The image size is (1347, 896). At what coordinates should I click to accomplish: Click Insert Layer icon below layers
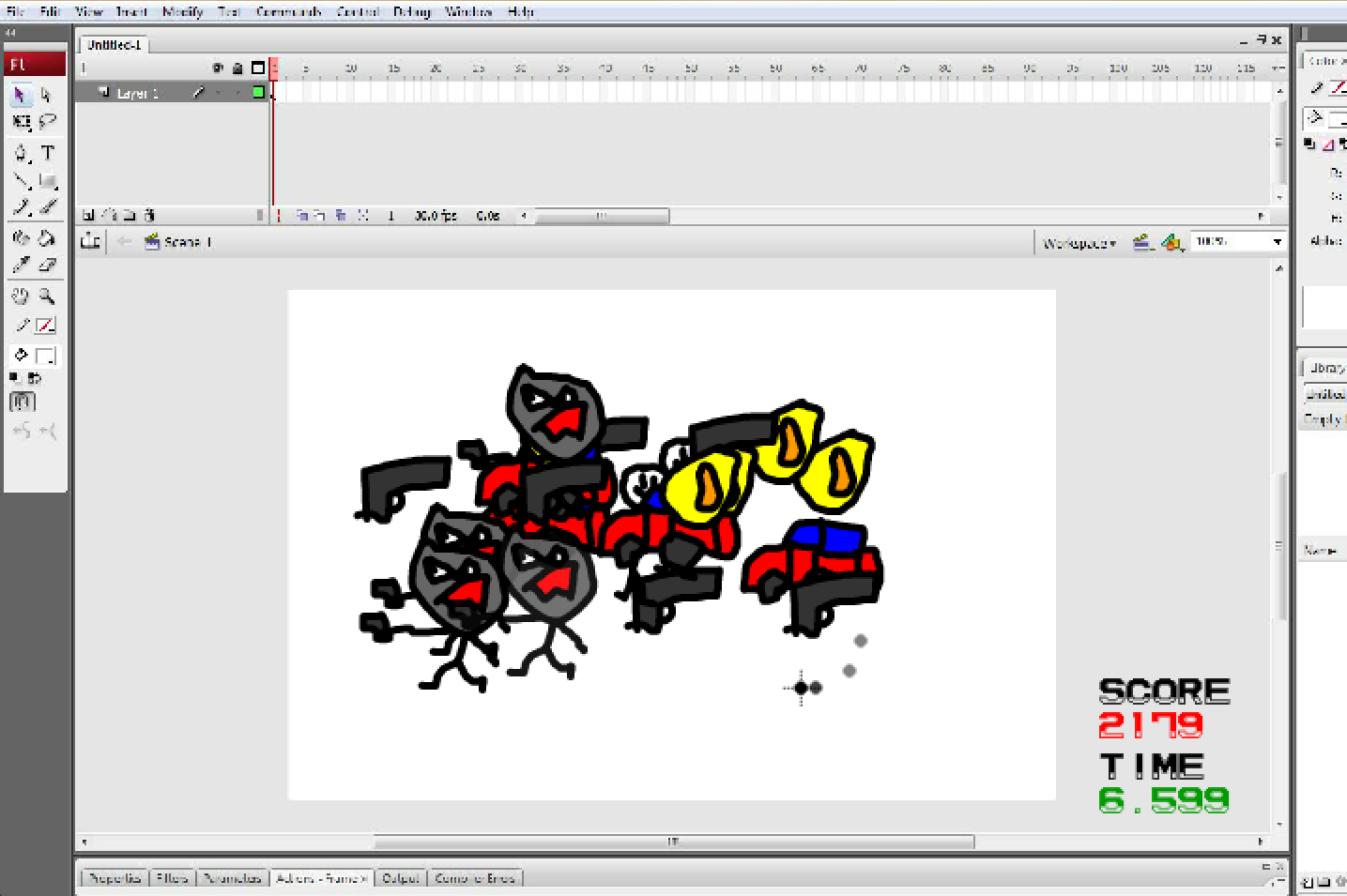88,216
